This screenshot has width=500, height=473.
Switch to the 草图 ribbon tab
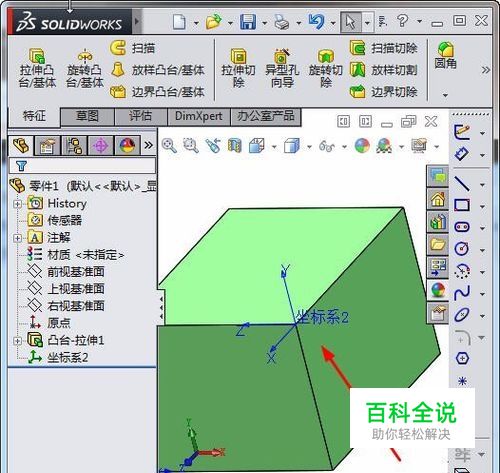[x=87, y=116]
